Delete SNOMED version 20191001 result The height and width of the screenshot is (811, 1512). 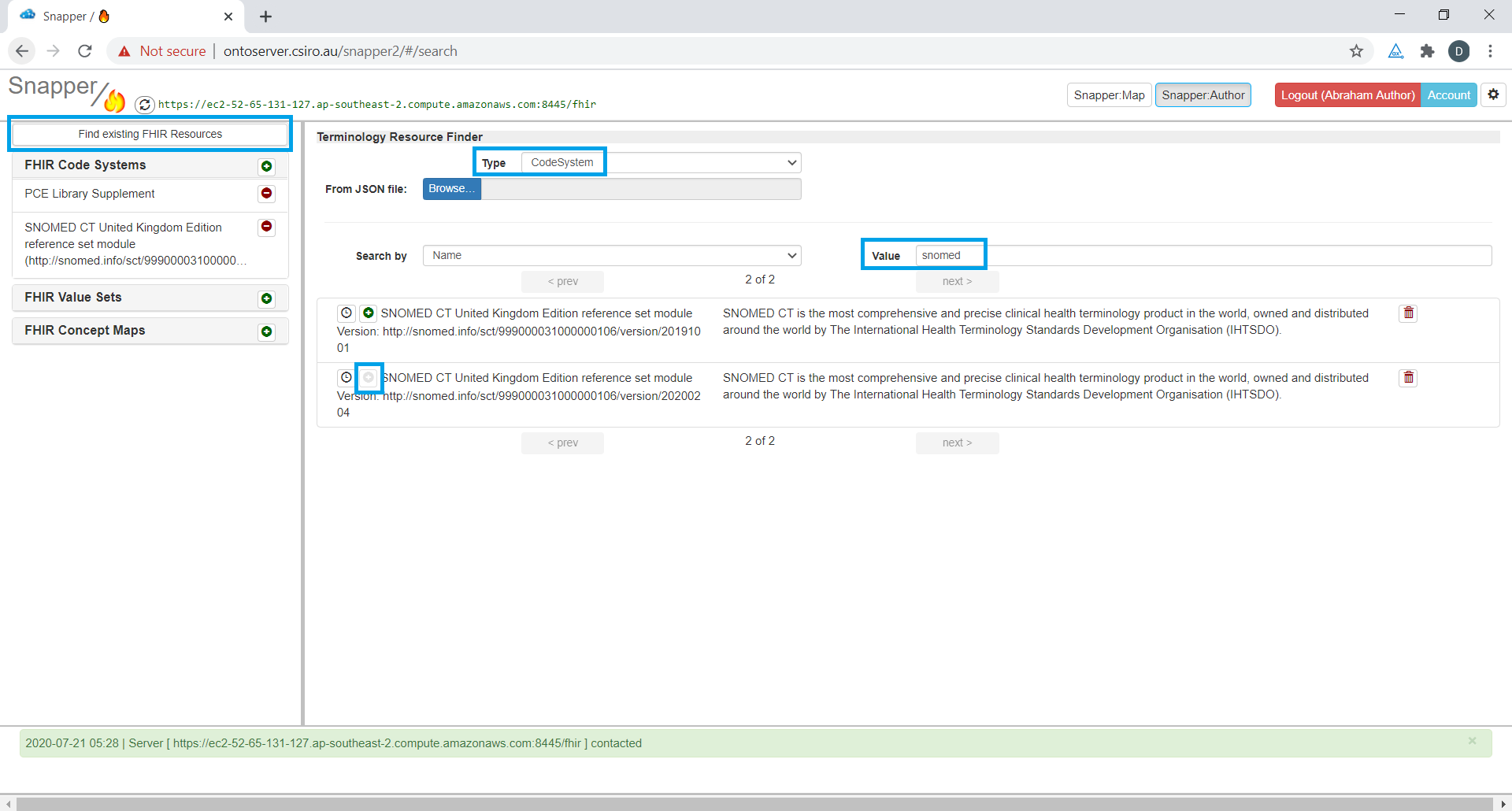(x=1408, y=313)
